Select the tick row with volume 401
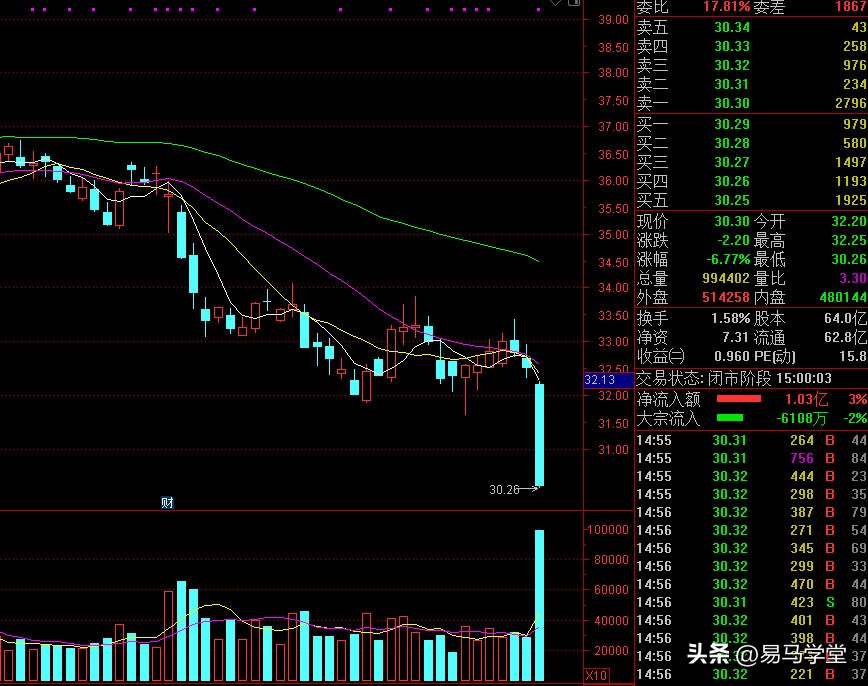The image size is (868, 686). (x=751, y=620)
